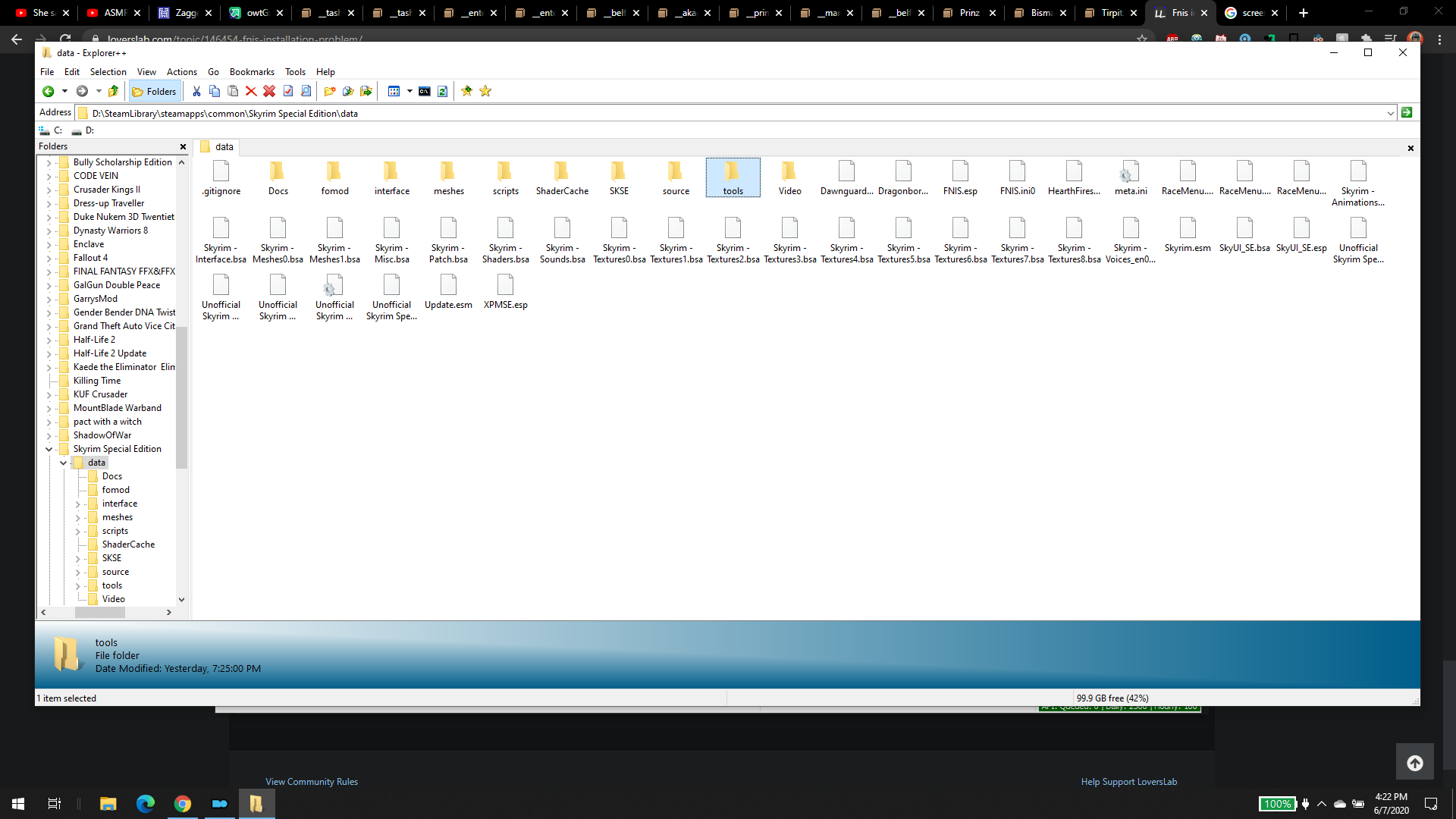Screen dimensions: 1456x819
Task: Select XPMSE.esp file
Action: (x=505, y=293)
